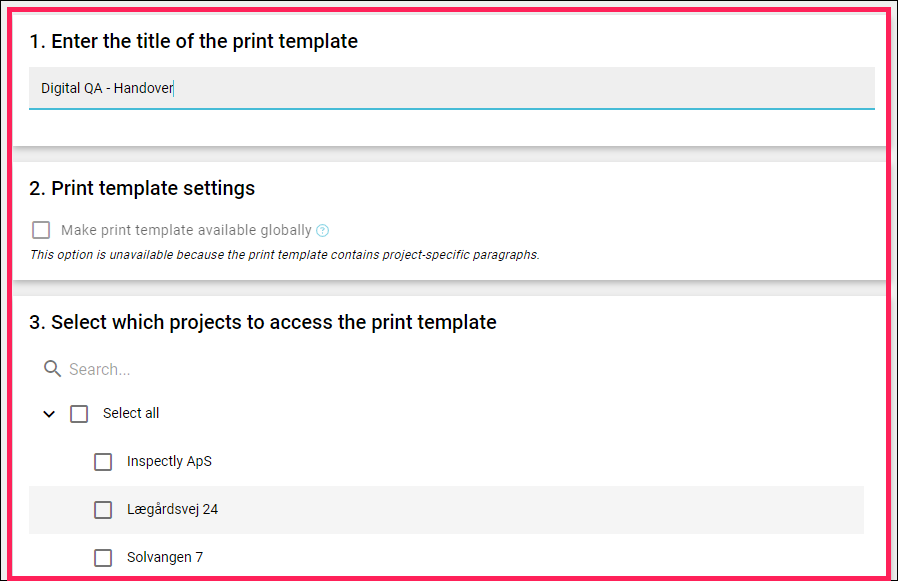Screen dimensions: 898x581
Task: Click the Print template settings heading
Action: click(x=142, y=188)
